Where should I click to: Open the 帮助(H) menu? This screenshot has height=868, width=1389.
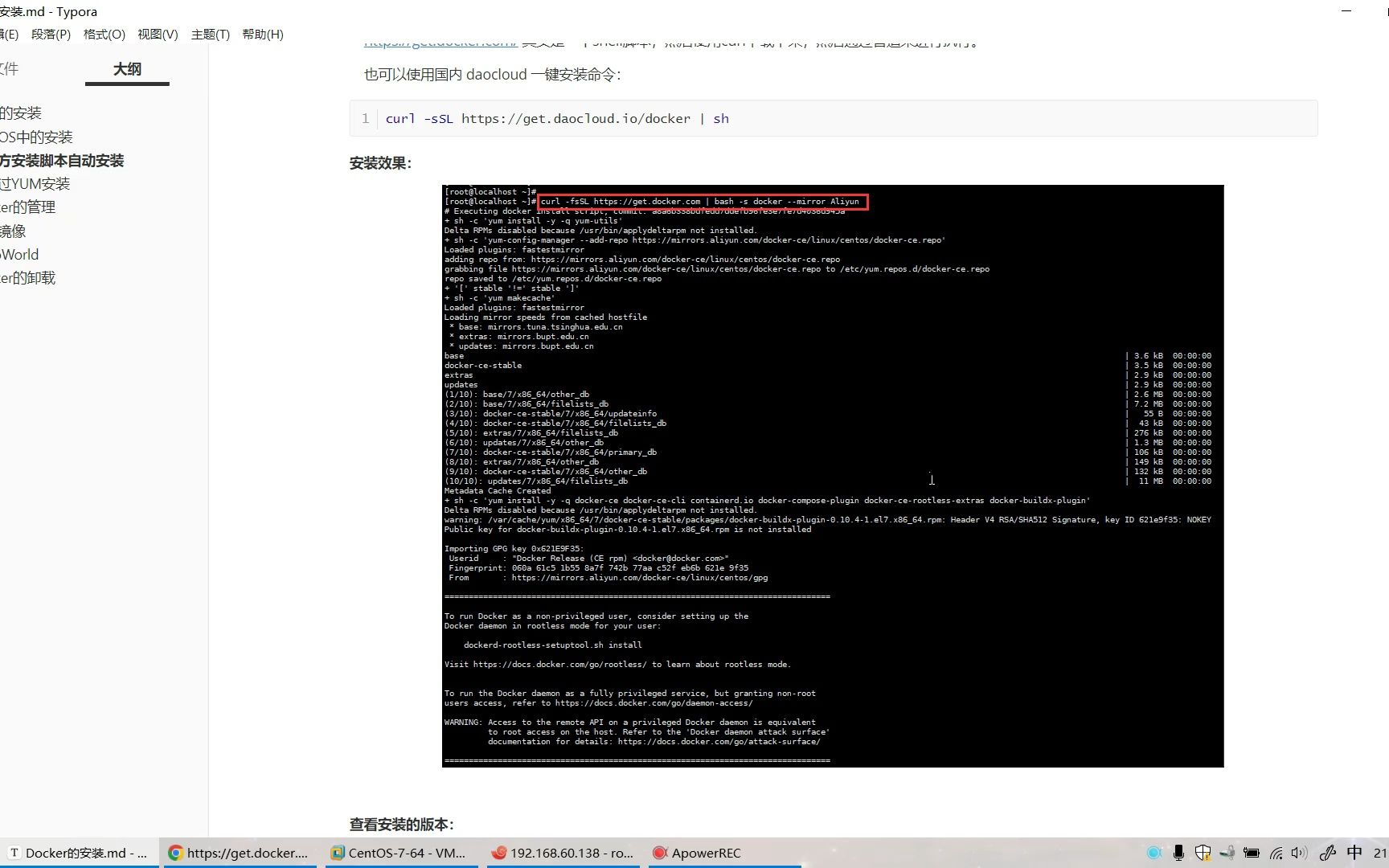coord(263,35)
